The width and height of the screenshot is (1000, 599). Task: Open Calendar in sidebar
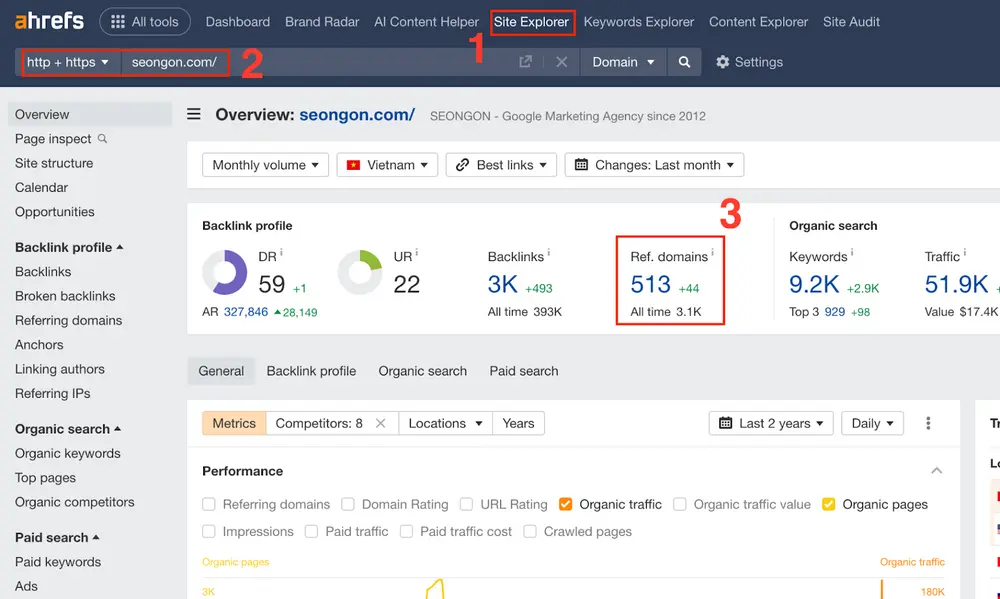[41, 187]
